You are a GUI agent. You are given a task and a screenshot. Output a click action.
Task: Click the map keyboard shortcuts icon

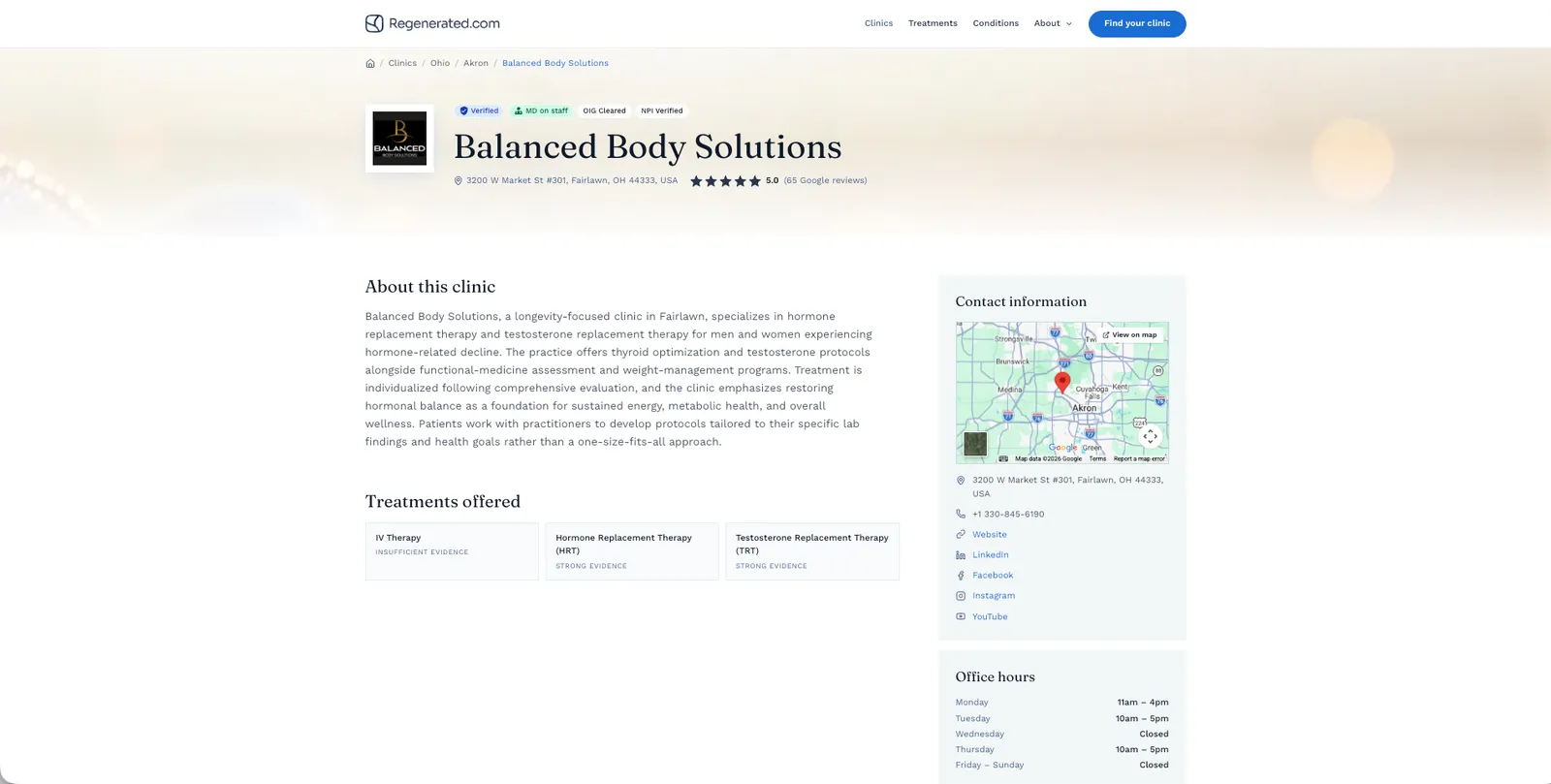coord(1003,458)
